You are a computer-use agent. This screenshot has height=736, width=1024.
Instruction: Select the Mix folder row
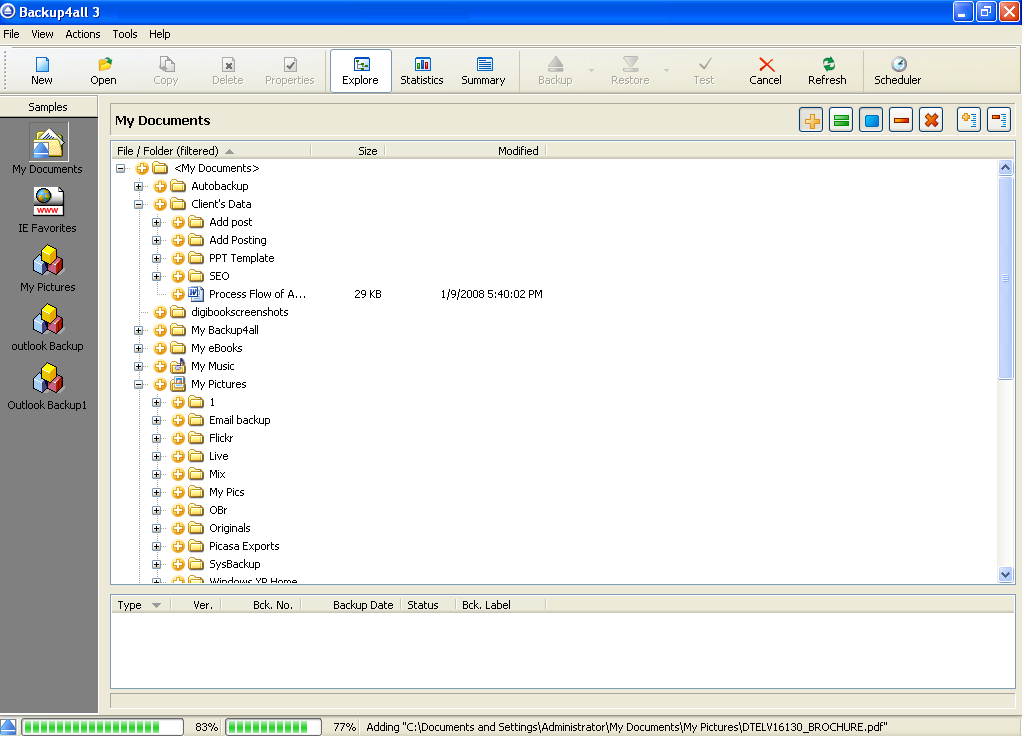pyautogui.click(x=217, y=474)
